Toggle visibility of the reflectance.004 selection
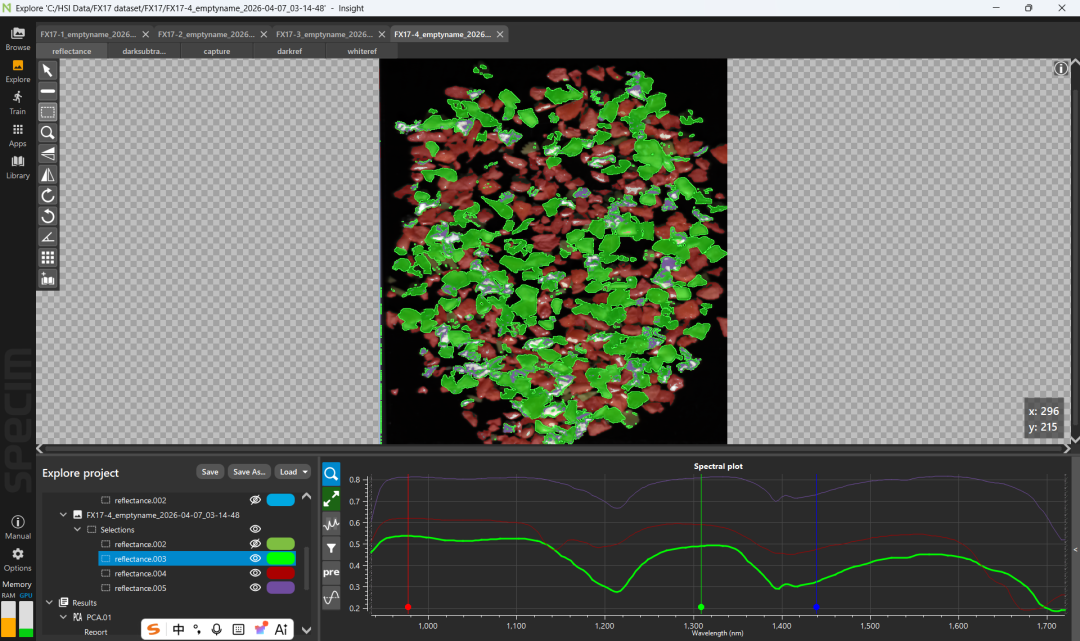Image resolution: width=1080 pixels, height=641 pixels. tap(255, 573)
